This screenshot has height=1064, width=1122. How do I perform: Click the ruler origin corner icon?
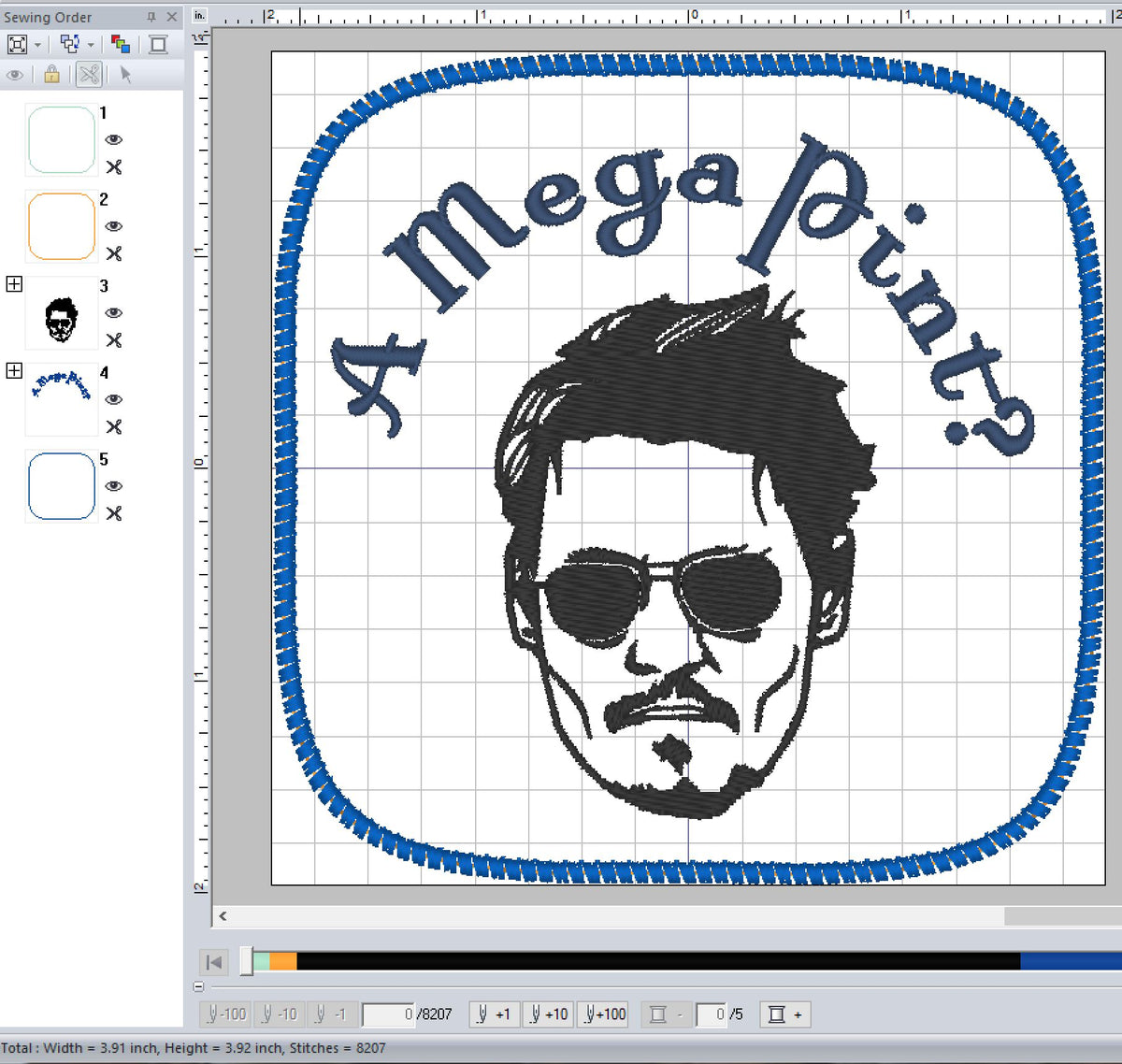(x=199, y=37)
